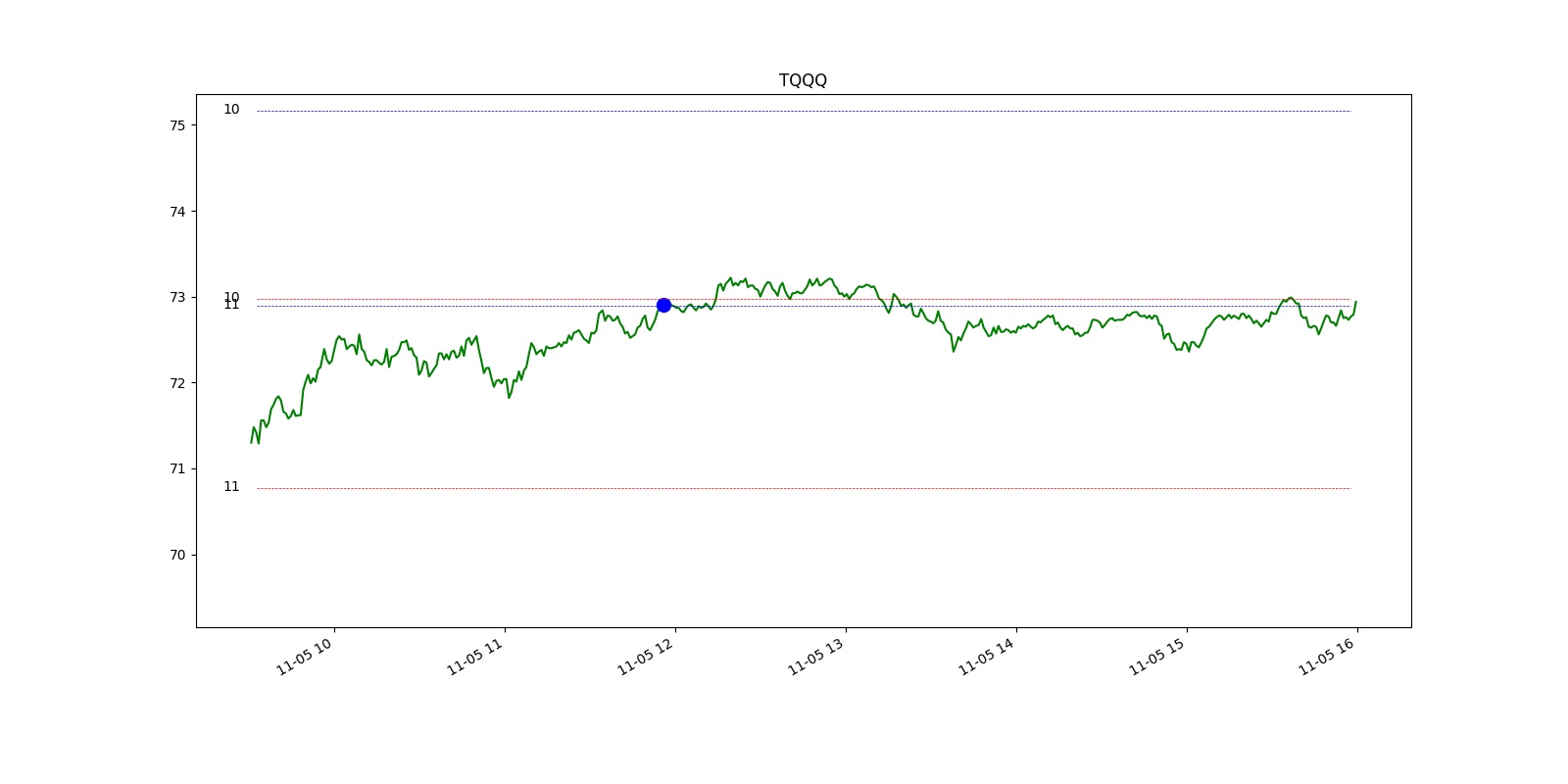Screen dimensions: 1568x784
Task: Click the x-axis label 11-05 16
Action: click(1328, 657)
